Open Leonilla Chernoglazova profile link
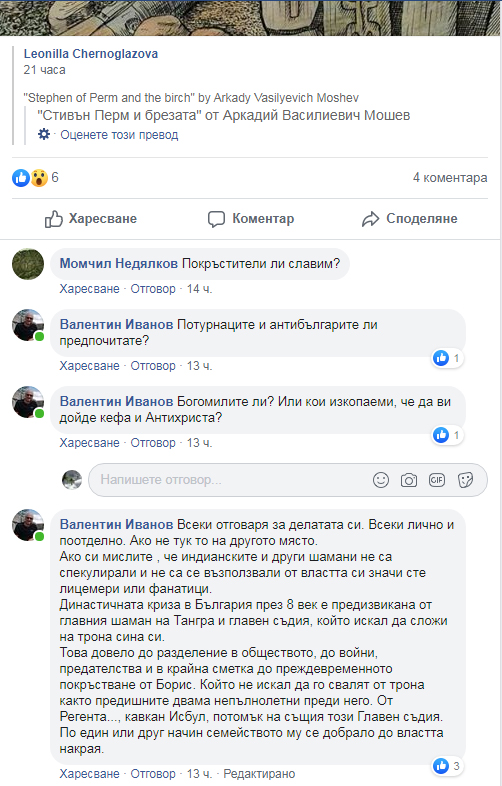Viewport: 502px width, 786px height. tap(91, 54)
